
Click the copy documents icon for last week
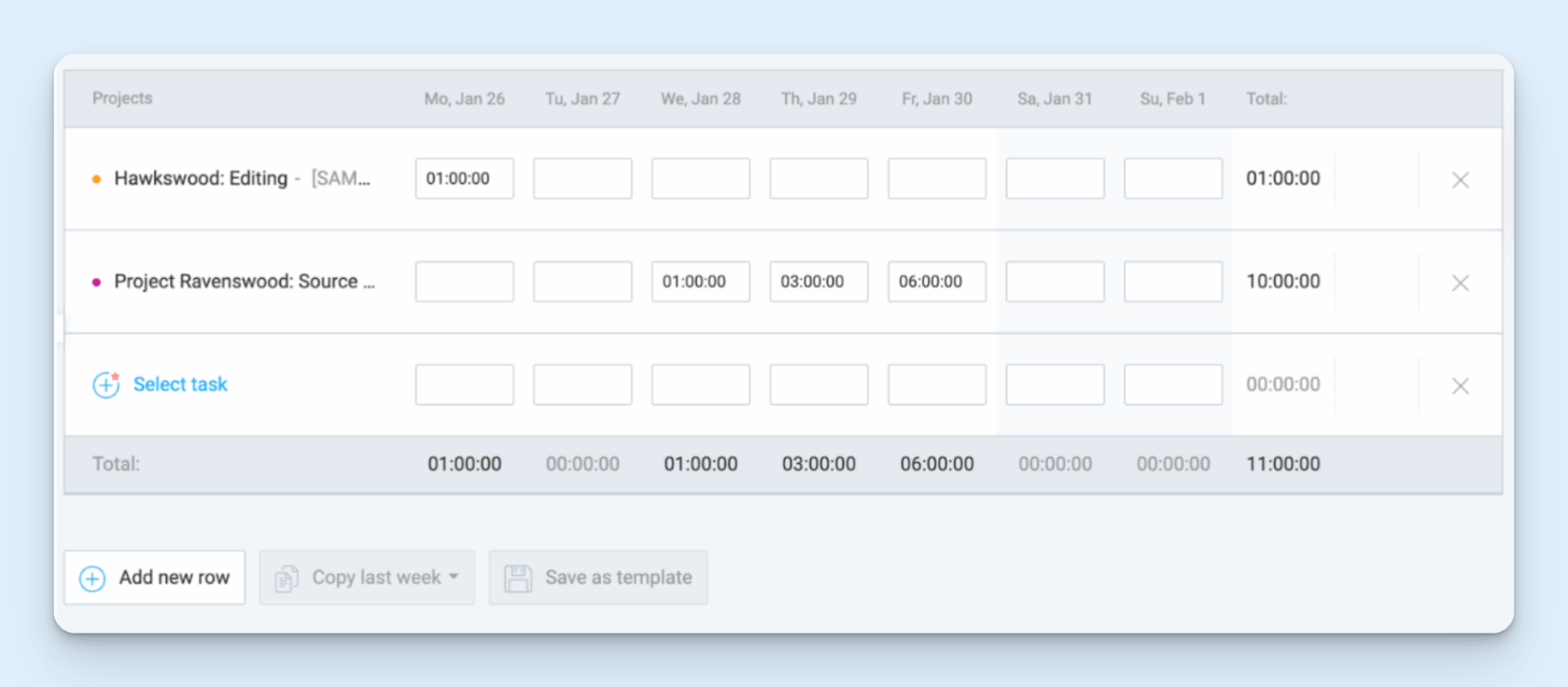(x=286, y=578)
